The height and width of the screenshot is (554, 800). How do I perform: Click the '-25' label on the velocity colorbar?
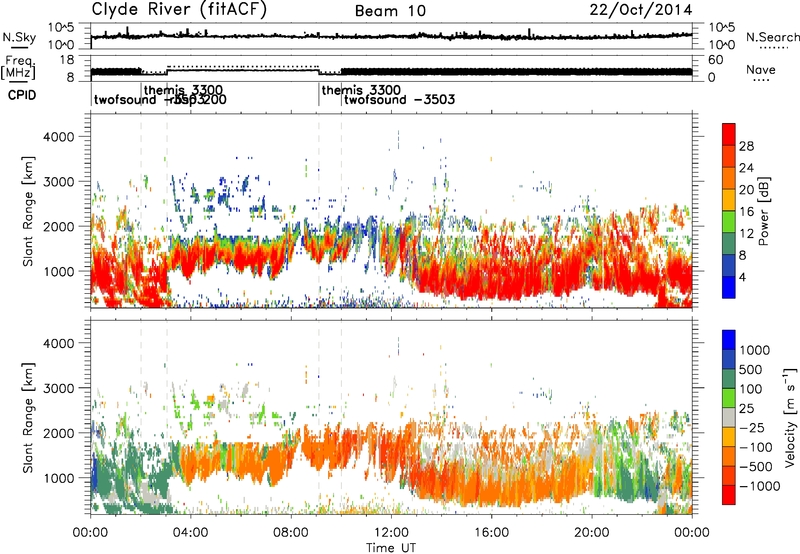pos(751,427)
